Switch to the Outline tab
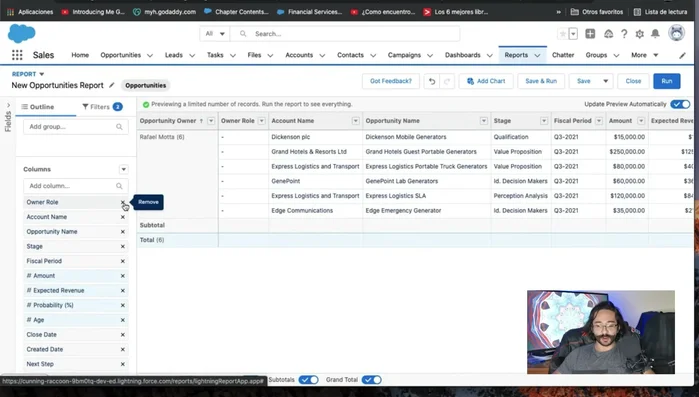 click(x=38, y=107)
